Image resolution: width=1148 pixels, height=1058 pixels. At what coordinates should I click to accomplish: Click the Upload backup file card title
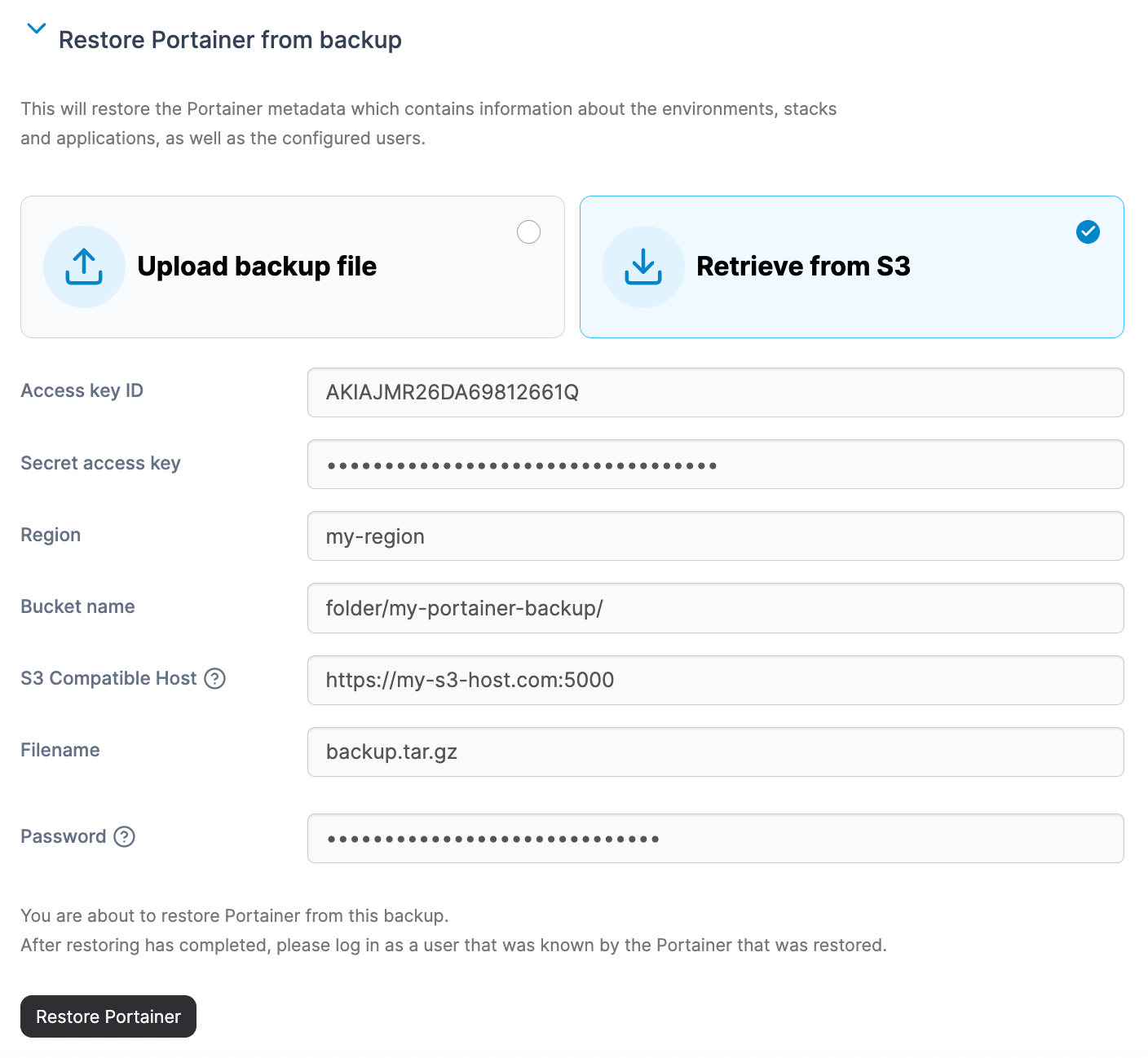tap(257, 267)
